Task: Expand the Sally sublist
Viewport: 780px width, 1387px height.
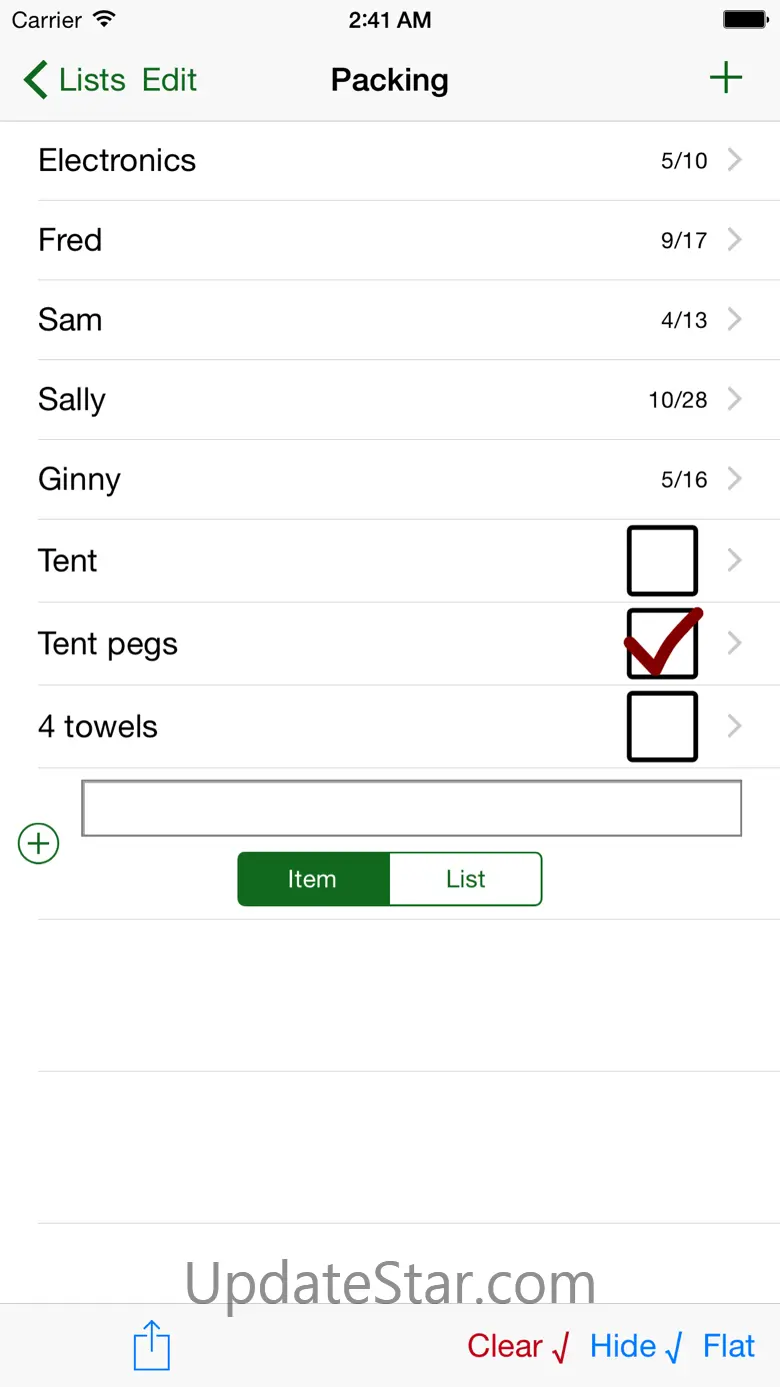Action: coord(390,400)
